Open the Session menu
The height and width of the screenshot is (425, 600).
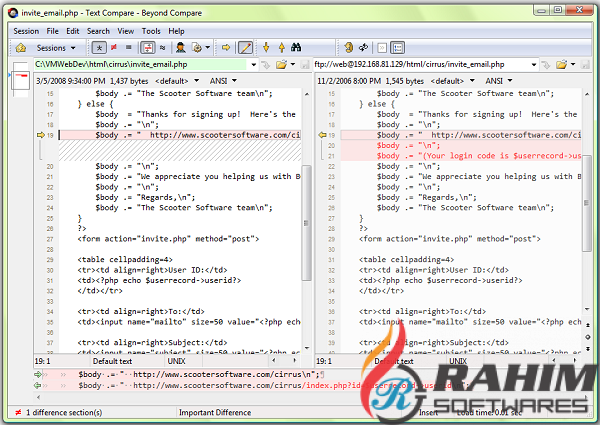pyautogui.click(x=26, y=31)
